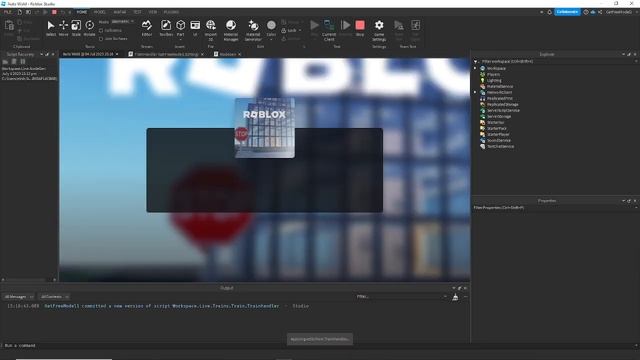This screenshot has height=360, width=640.
Task: Open the Output filter history dropdown
Action: click(445, 297)
